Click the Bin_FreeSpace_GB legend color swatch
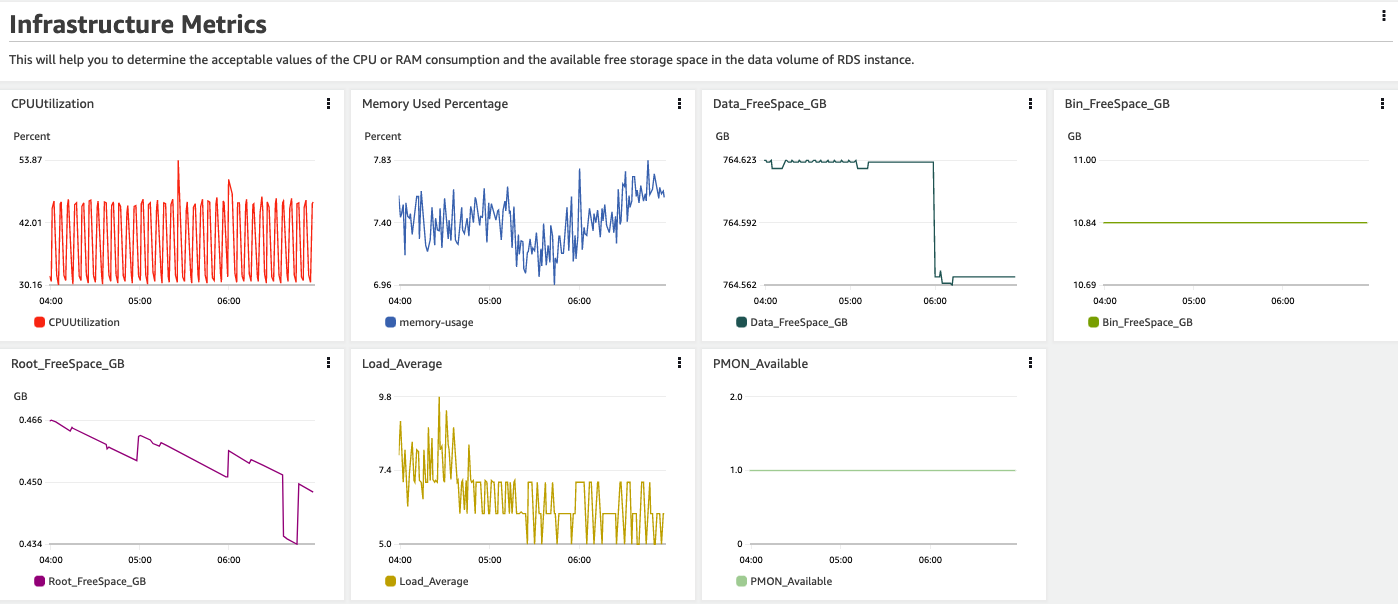This screenshot has width=1398, height=604. [1093, 322]
